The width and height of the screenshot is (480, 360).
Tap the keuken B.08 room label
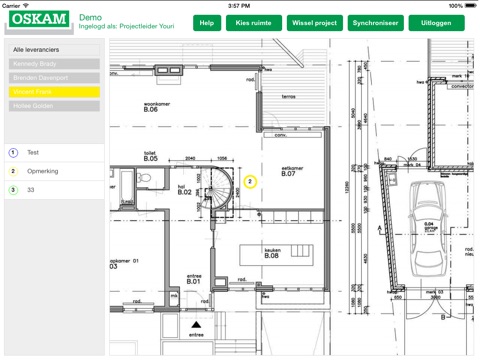pos(272,253)
